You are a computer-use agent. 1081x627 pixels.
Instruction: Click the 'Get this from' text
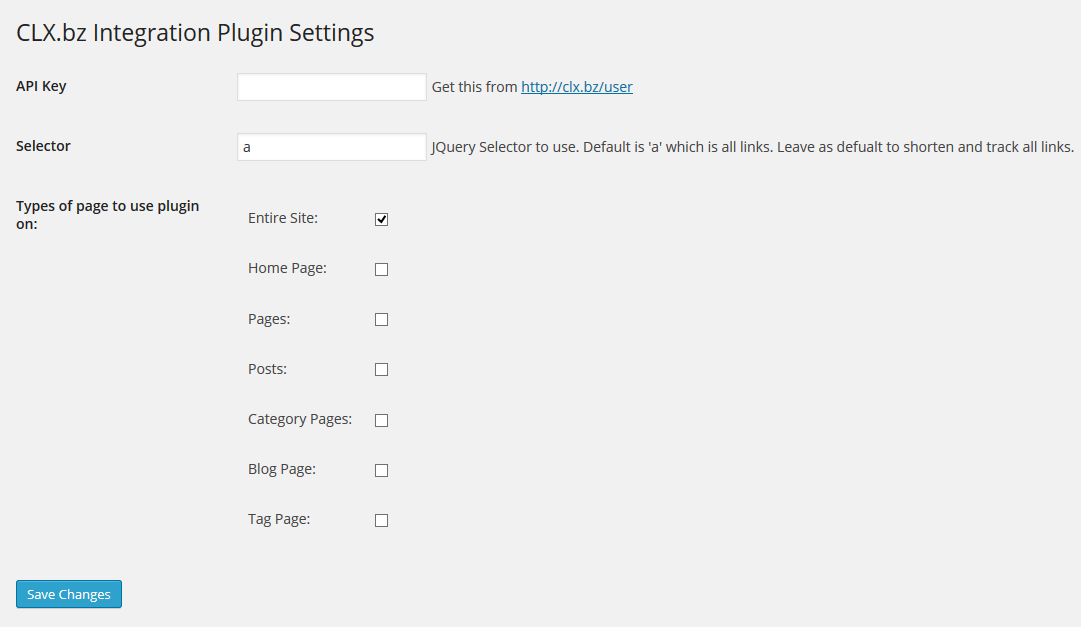[x=474, y=87]
